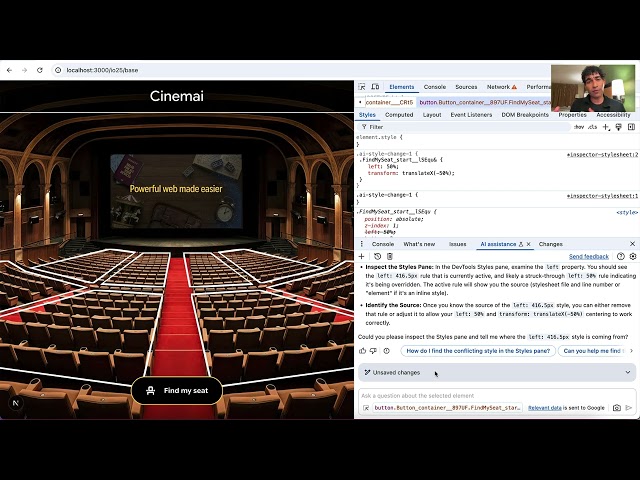Click the selected element chip in prompt
Viewport: 640px width, 480px height.
click(x=447, y=408)
